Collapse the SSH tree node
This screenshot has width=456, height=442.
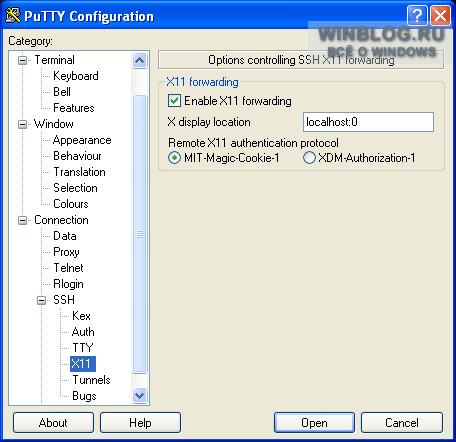(41, 300)
